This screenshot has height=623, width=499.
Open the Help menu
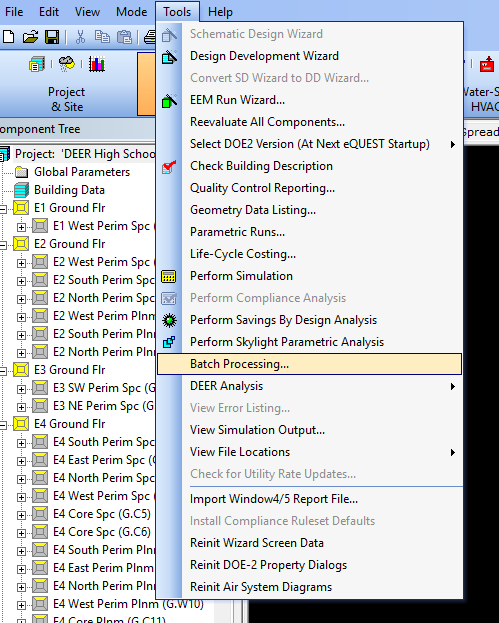coord(220,12)
